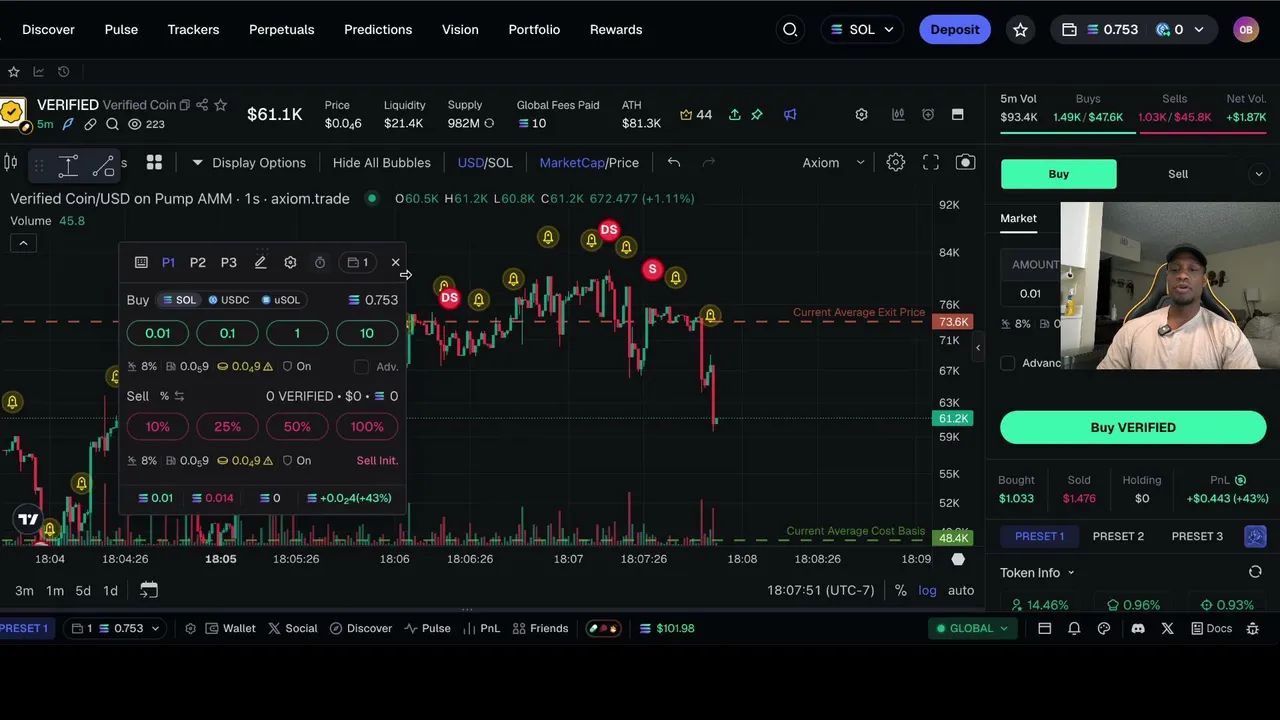Copy the Verified Coin name
1280x720 pixels.
point(184,105)
